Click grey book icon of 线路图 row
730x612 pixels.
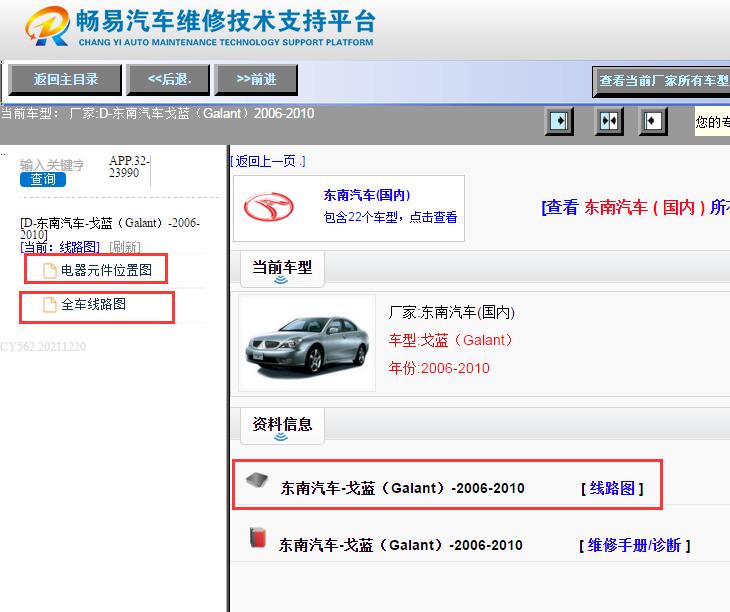(257, 479)
